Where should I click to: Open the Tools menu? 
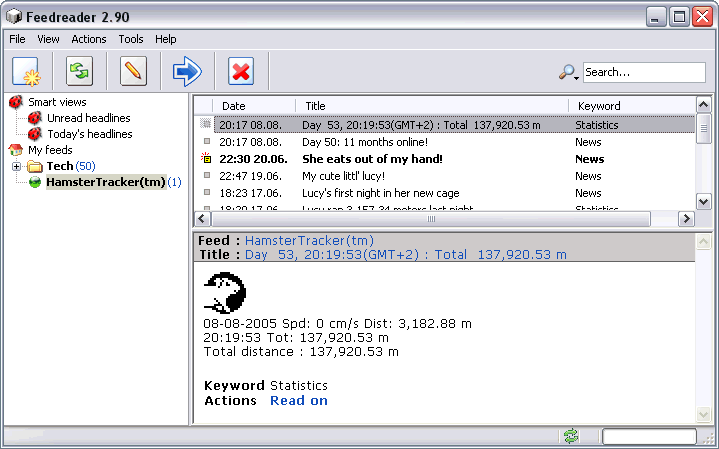pyautogui.click(x=131, y=39)
